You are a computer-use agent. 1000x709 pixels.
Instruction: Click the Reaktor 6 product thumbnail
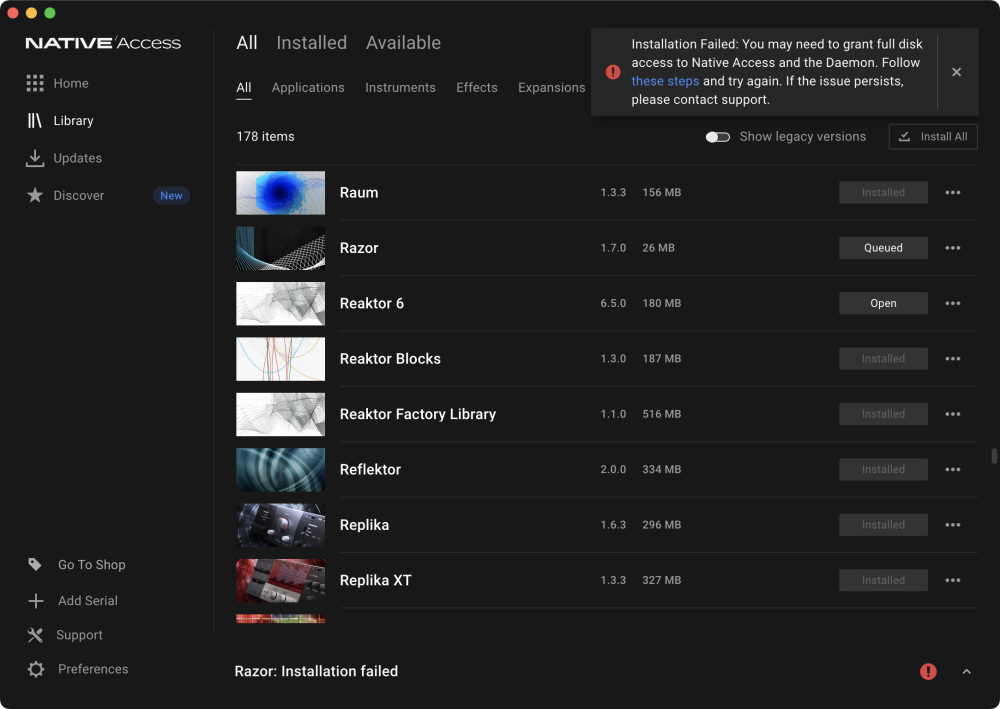[281, 303]
